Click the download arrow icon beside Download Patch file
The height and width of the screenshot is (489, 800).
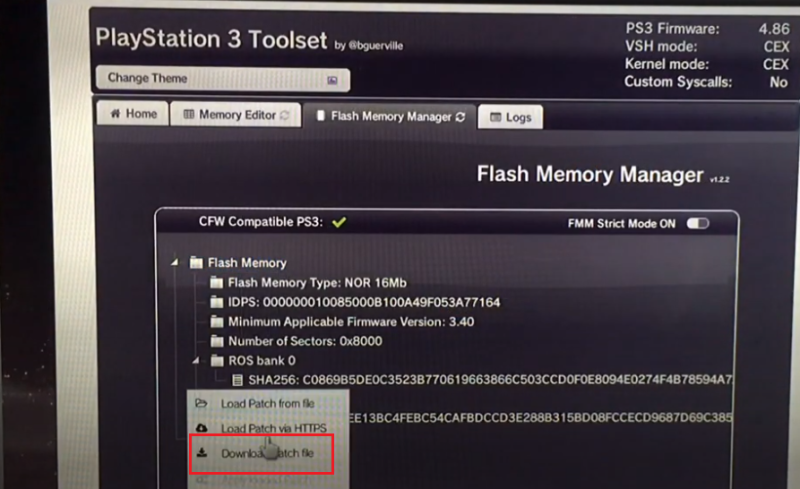pyautogui.click(x=202, y=453)
